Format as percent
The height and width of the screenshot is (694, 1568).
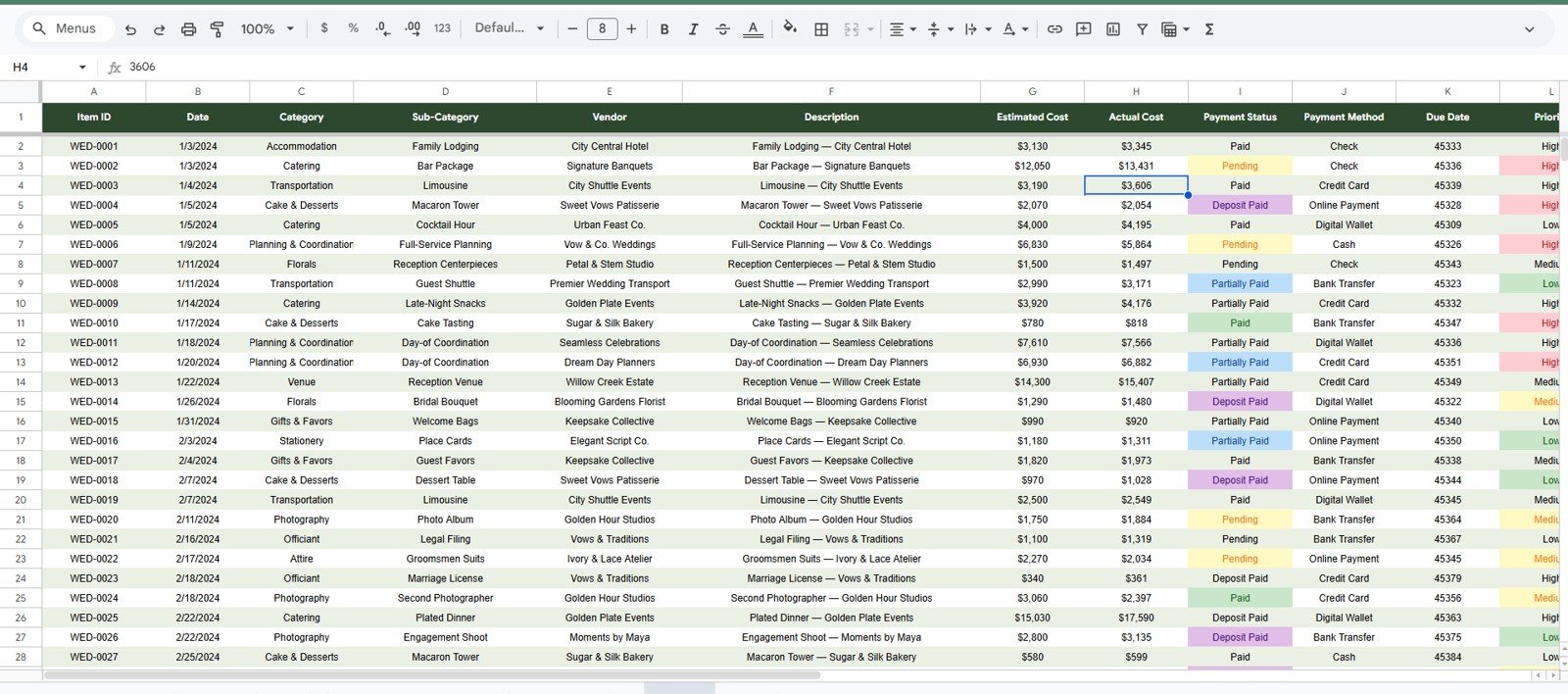click(353, 28)
